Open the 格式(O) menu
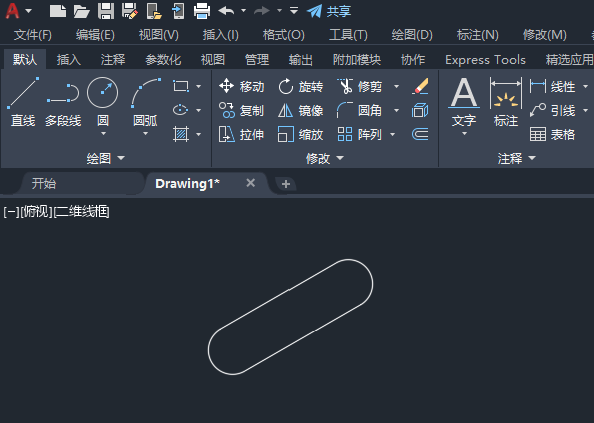 [x=284, y=35]
